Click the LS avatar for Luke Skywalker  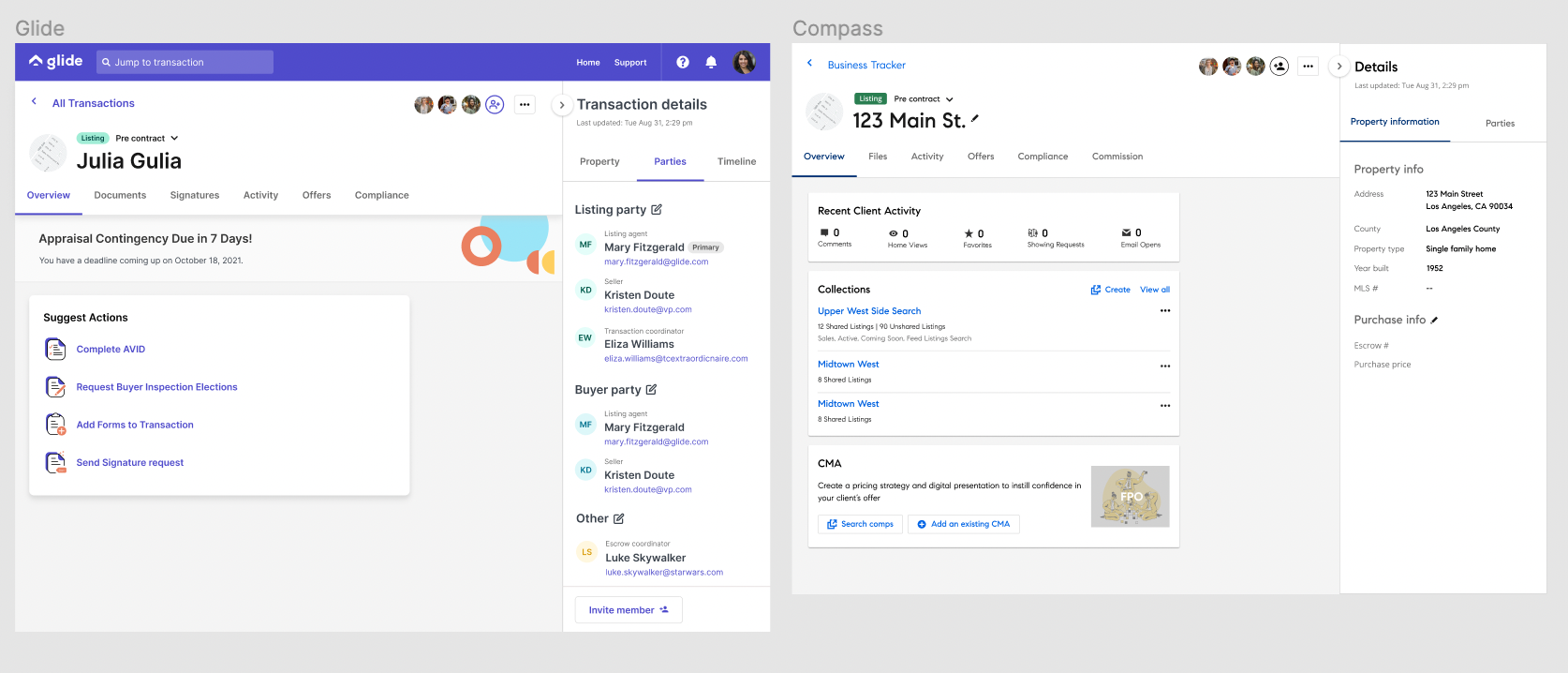(x=586, y=552)
